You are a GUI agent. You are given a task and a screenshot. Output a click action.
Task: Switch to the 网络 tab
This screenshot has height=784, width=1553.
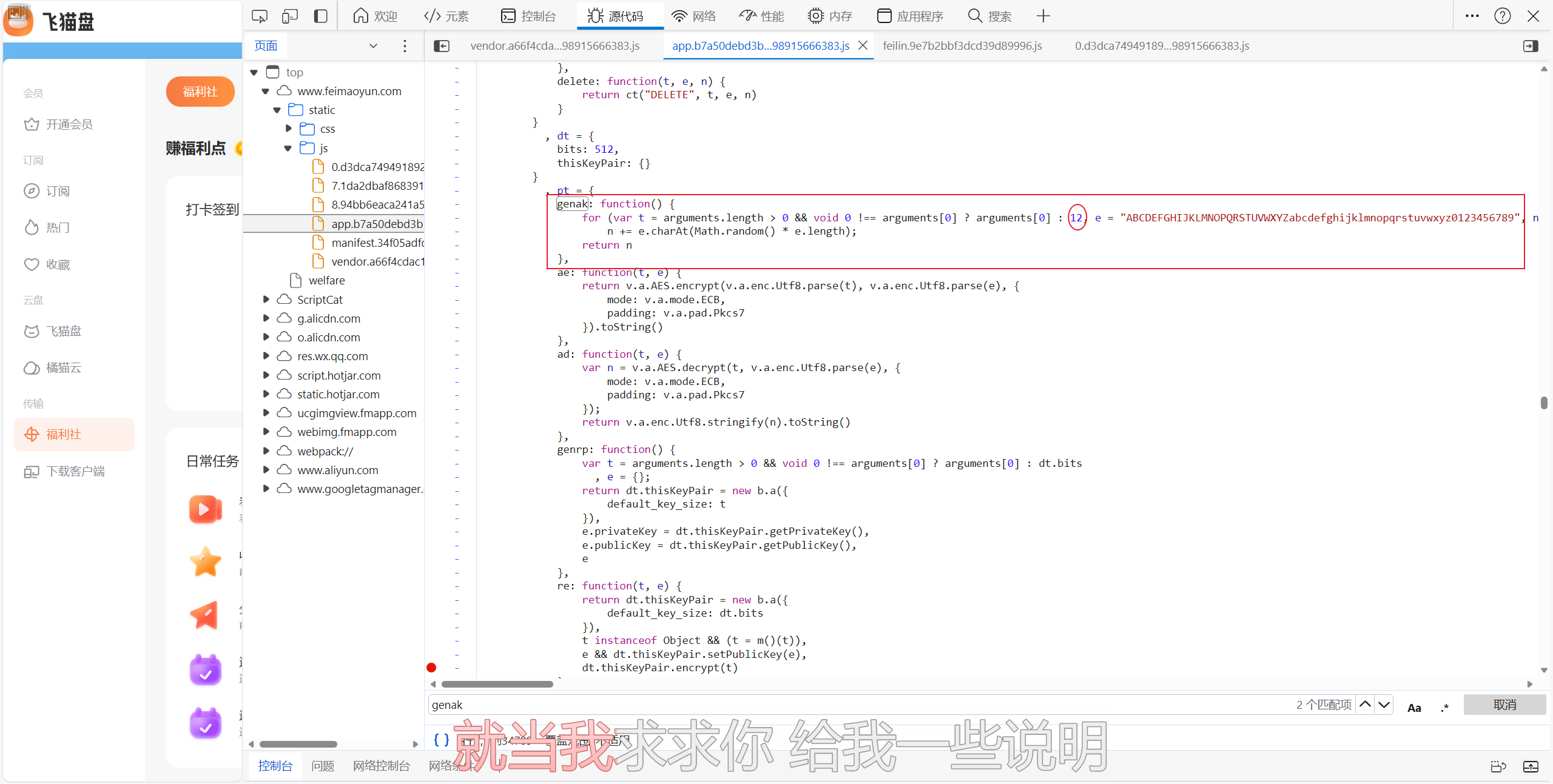click(694, 16)
